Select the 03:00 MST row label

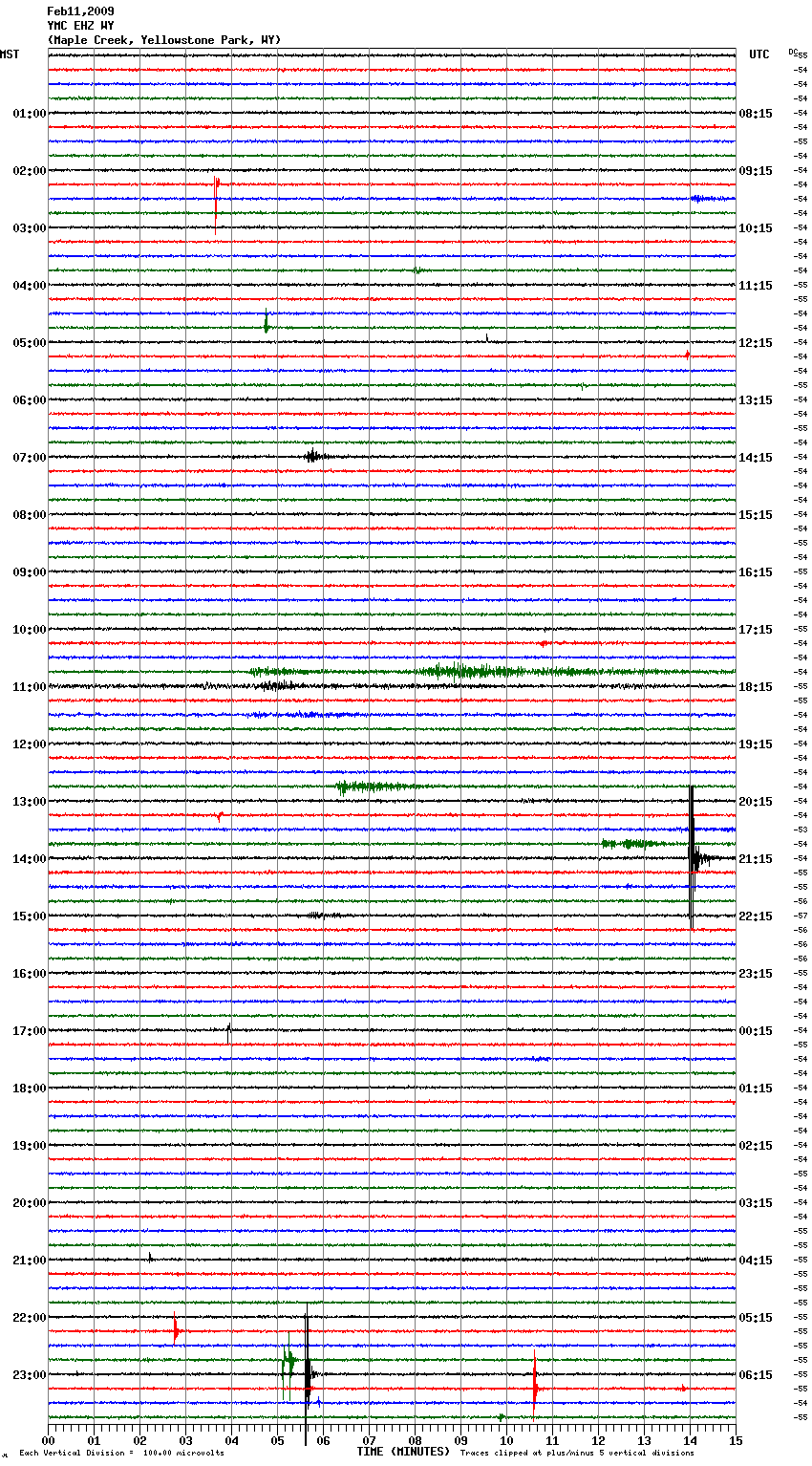pyautogui.click(x=29, y=228)
